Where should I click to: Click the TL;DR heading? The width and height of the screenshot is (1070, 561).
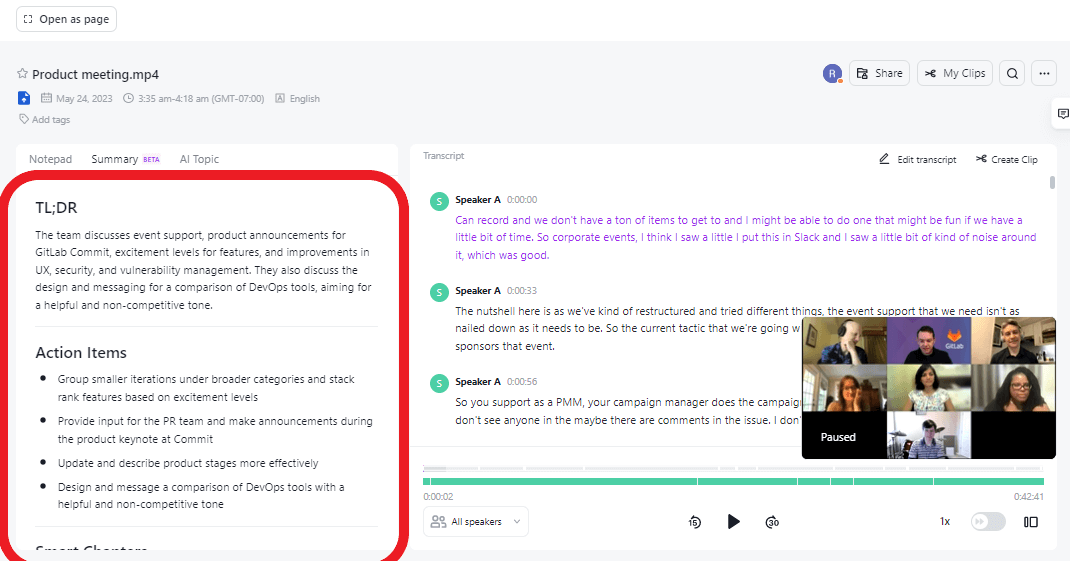click(57, 207)
